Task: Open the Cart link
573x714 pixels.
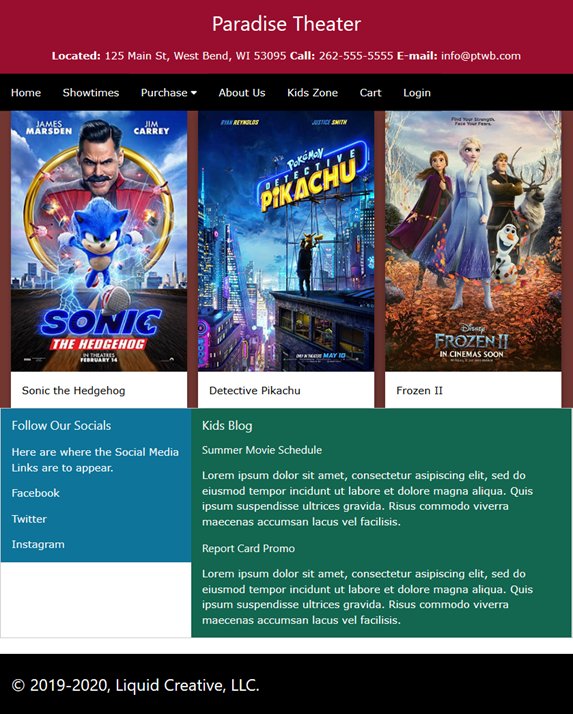Action: tap(370, 92)
